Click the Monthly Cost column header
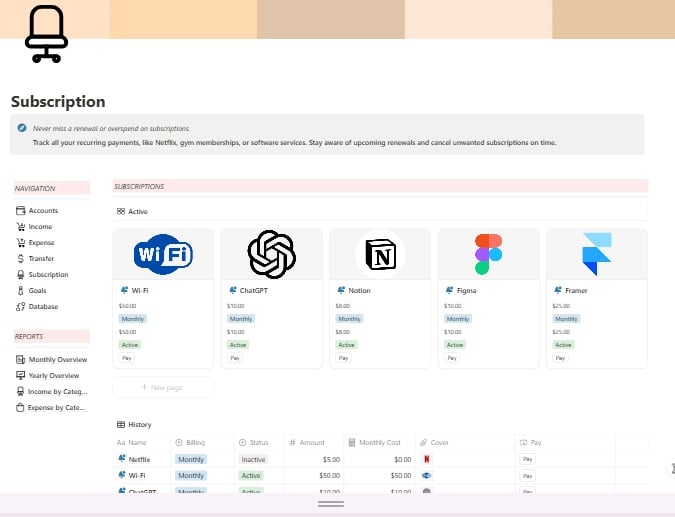This screenshot has height=517, width=675. click(x=375, y=443)
